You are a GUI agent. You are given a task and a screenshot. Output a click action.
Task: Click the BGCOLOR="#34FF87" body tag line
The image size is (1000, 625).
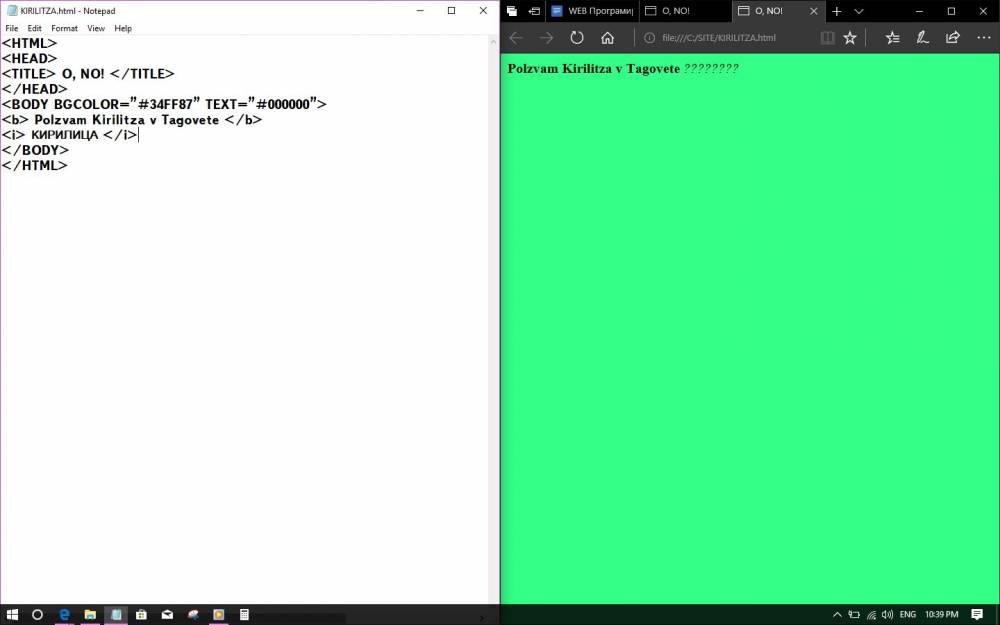pyautogui.click(x=164, y=104)
